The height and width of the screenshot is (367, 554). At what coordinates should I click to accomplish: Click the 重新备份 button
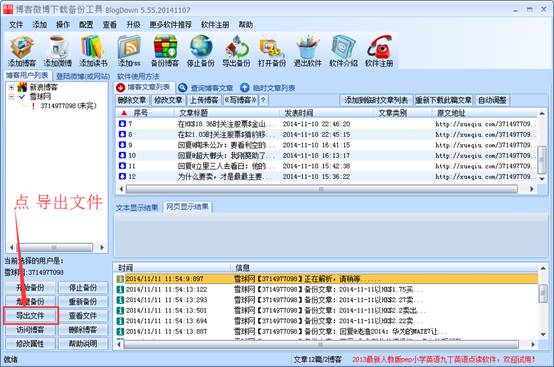click(x=83, y=302)
